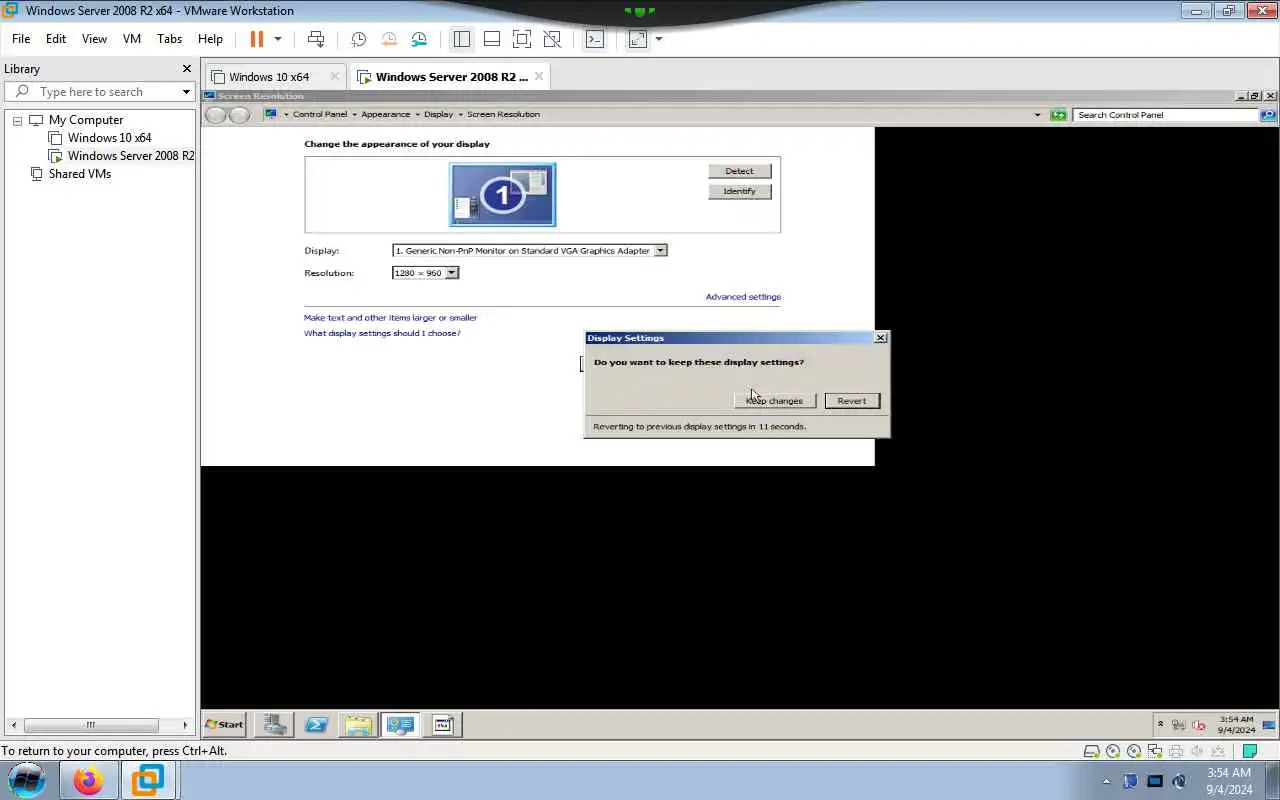Collapse the My Computer tree node
The width and height of the screenshot is (1280, 800).
17,120
